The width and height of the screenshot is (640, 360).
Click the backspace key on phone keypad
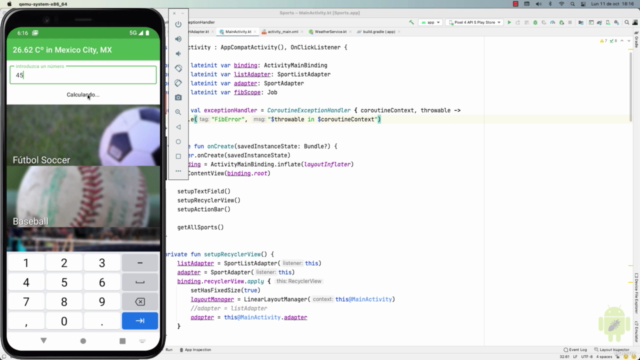pyautogui.click(x=140, y=302)
